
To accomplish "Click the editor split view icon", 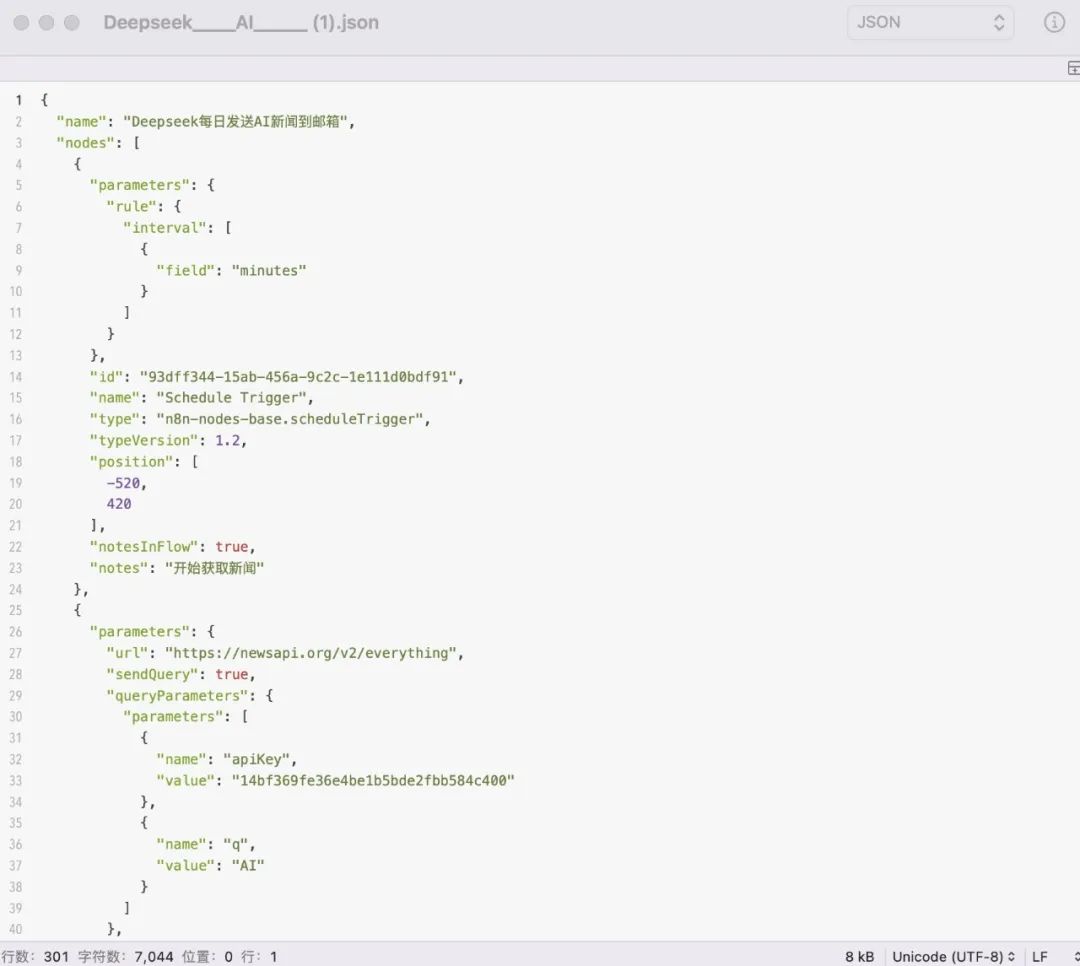I will [x=1073, y=68].
